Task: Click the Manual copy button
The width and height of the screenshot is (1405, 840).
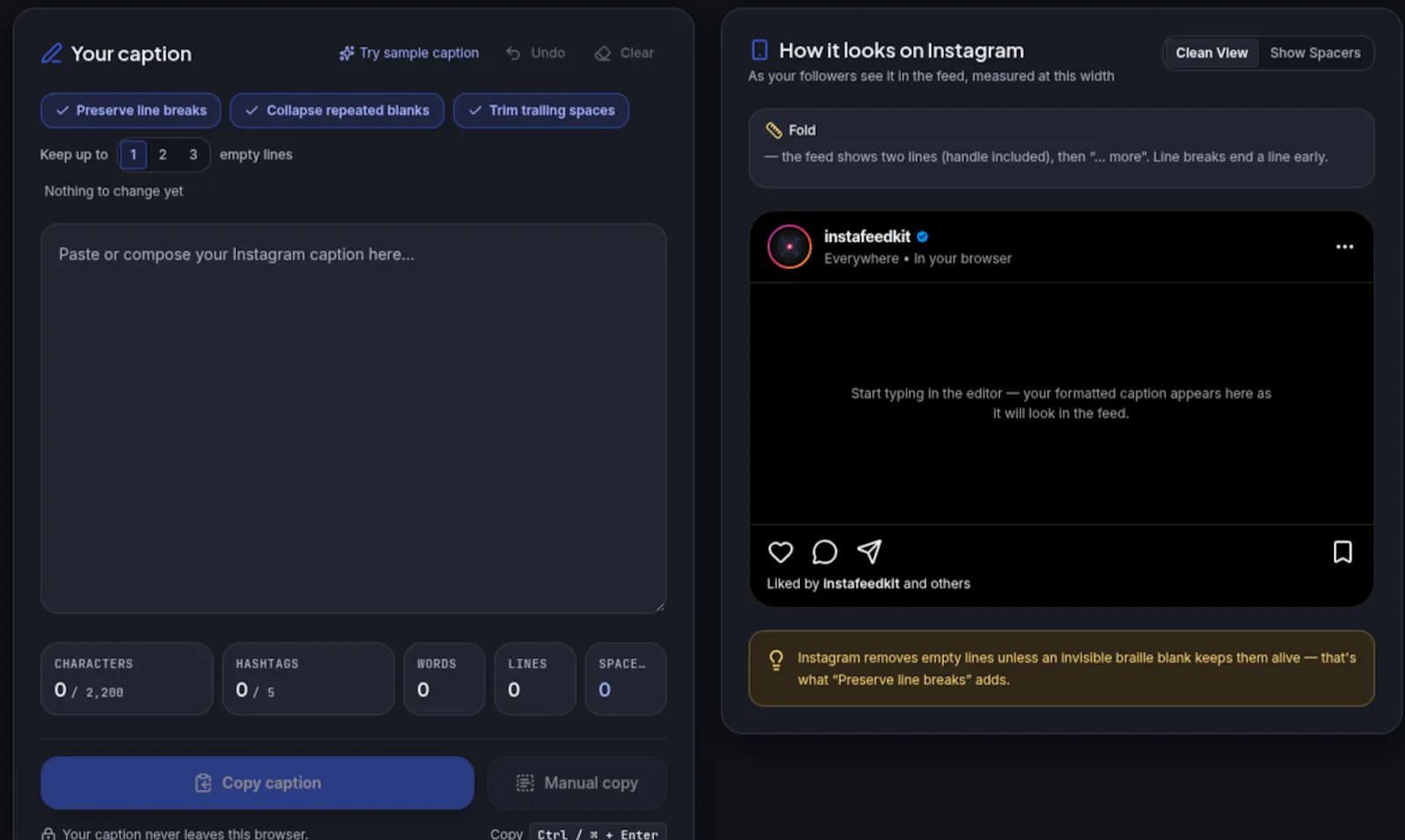Action: [577, 783]
